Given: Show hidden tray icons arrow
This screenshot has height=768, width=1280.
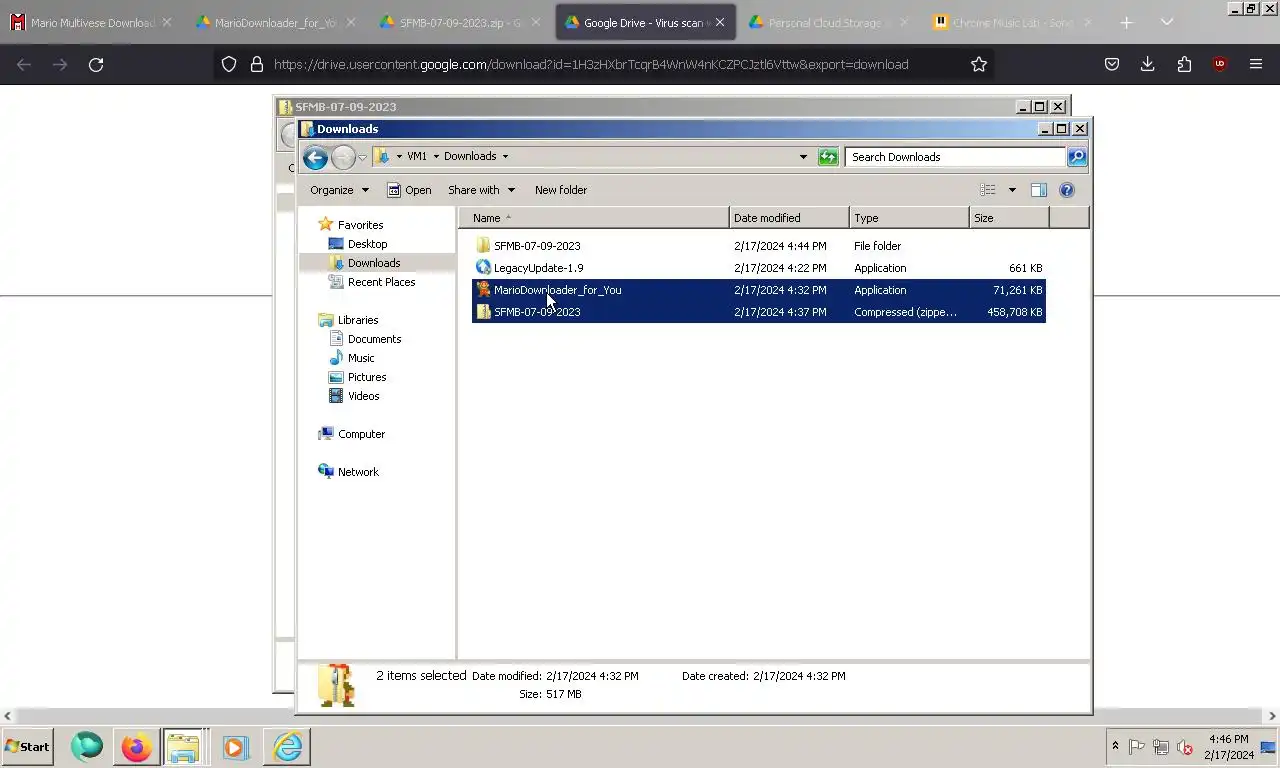Looking at the screenshot, I should (x=1115, y=747).
